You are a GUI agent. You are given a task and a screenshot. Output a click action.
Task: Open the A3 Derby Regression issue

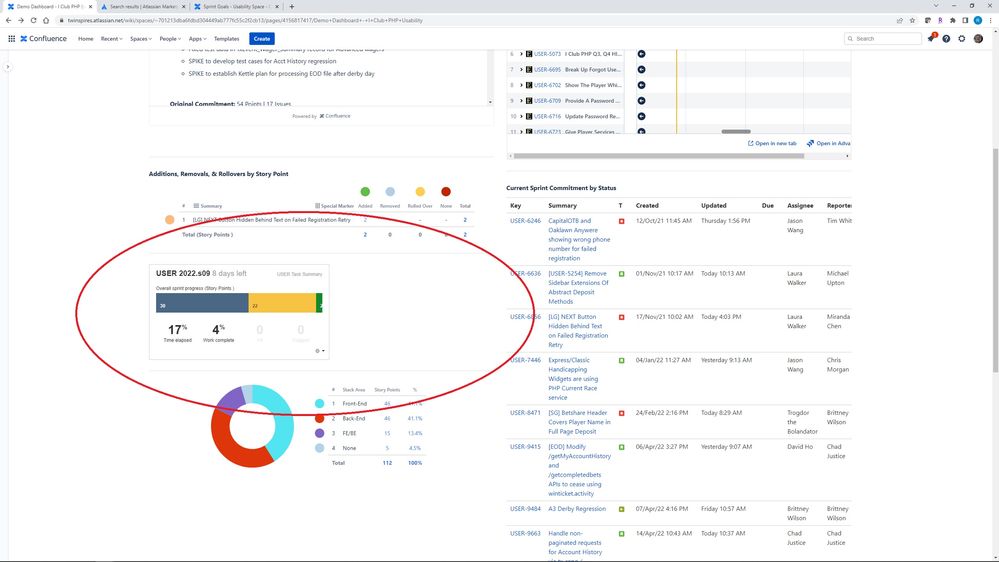coord(577,509)
